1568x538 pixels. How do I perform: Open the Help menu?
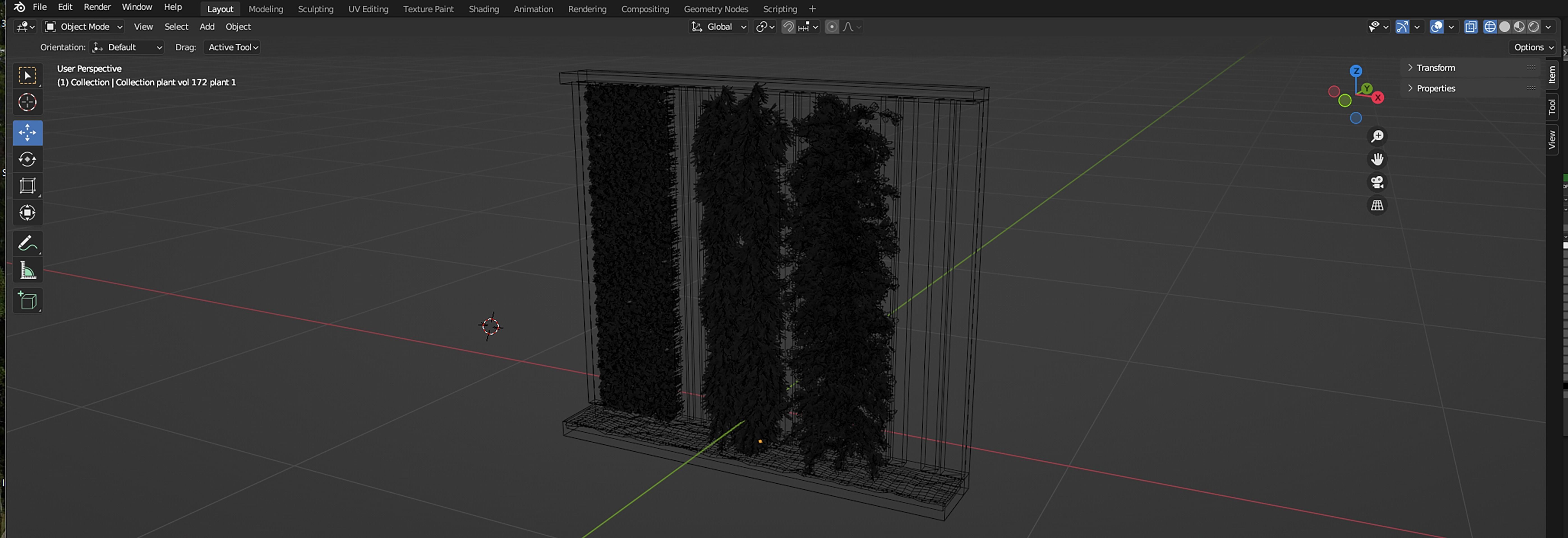click(x=172, y=7)
